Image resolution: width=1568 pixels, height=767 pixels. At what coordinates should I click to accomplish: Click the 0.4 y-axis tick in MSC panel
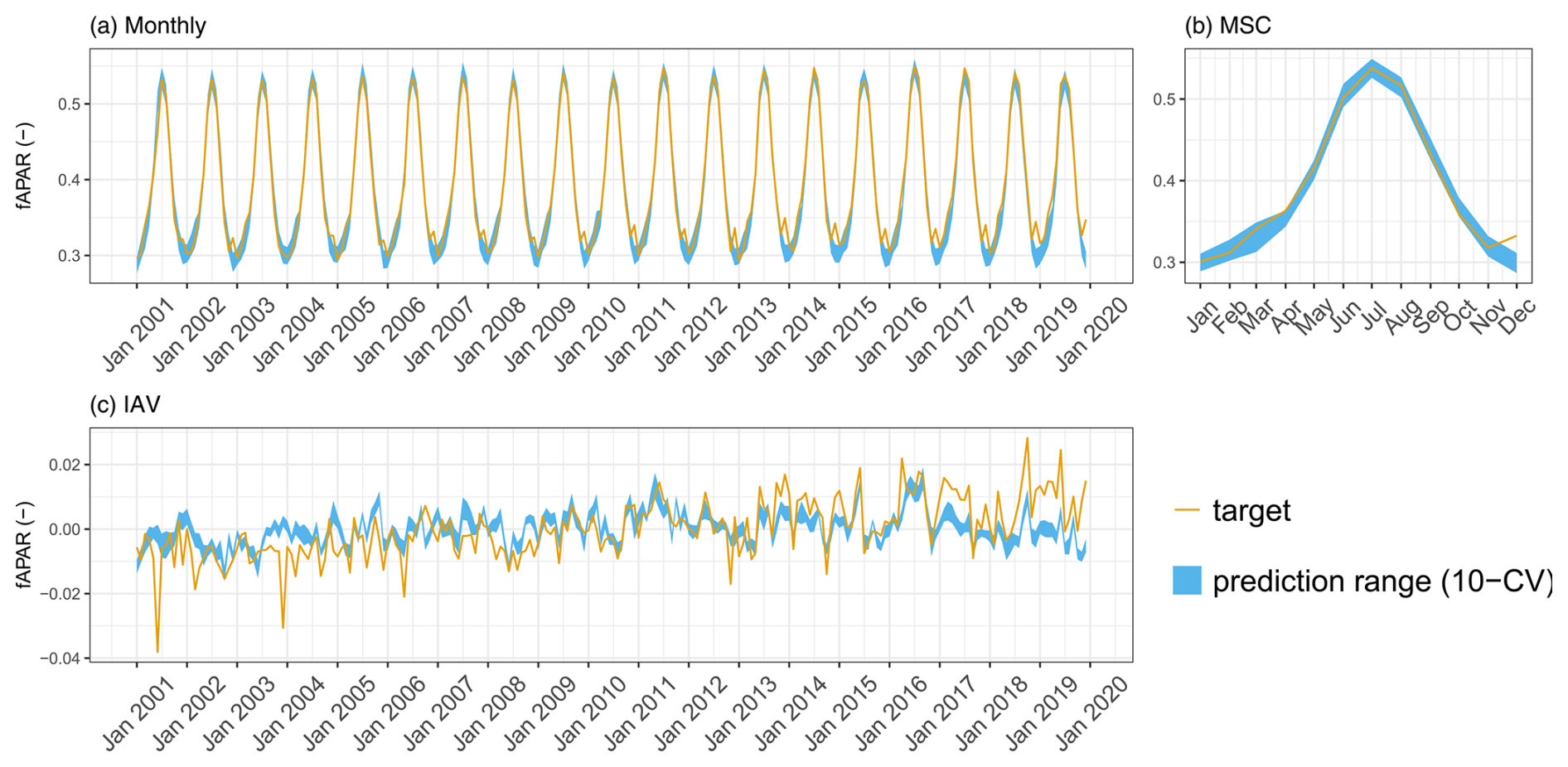click(1164, 181)
